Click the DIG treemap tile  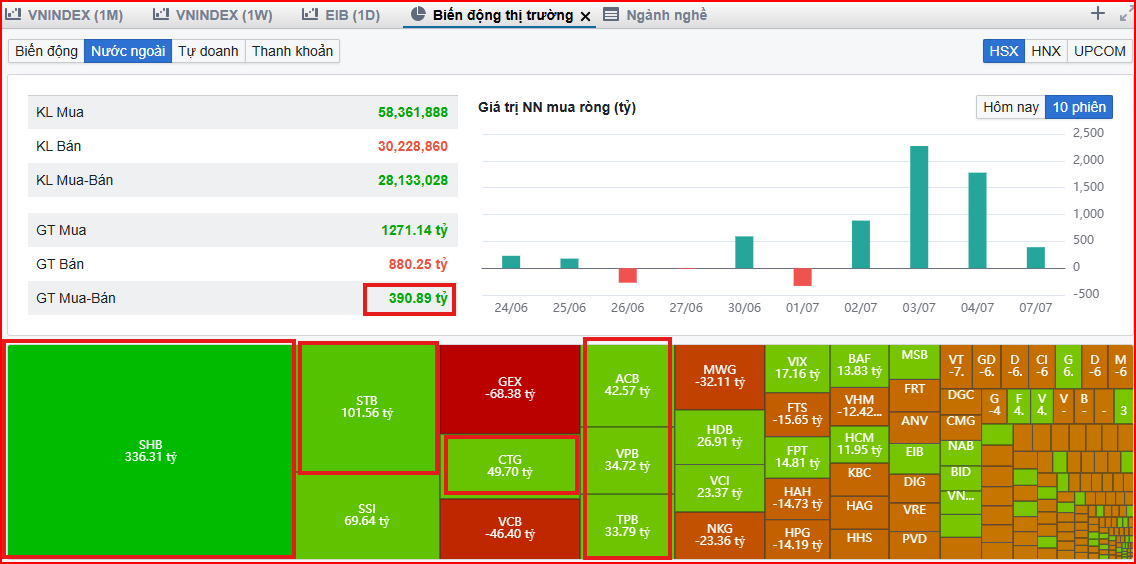coord(914,487)
